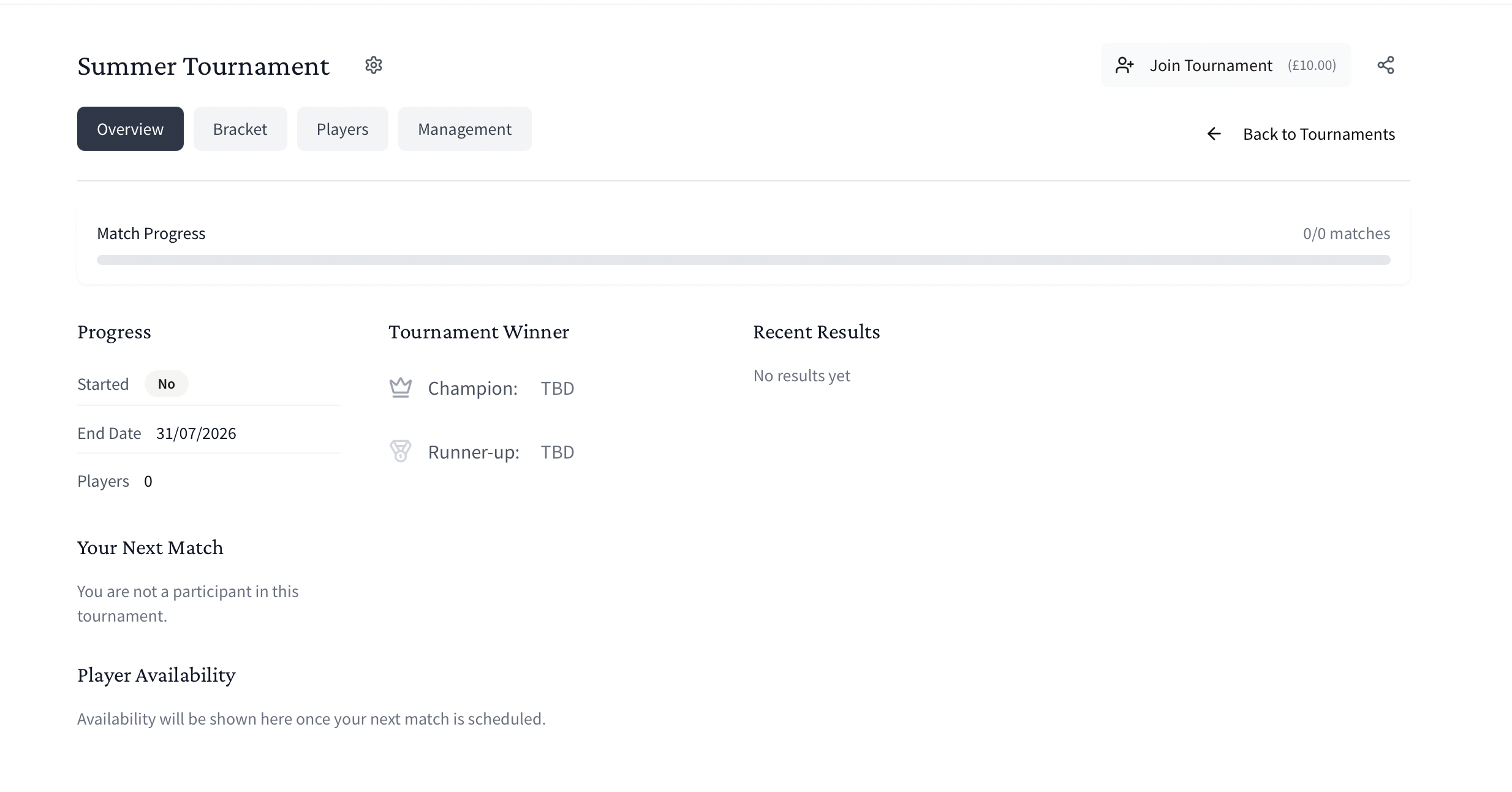1512x792 pixels.
Task: Click the 'not a participant' message
Action: (x=188, y=604)
